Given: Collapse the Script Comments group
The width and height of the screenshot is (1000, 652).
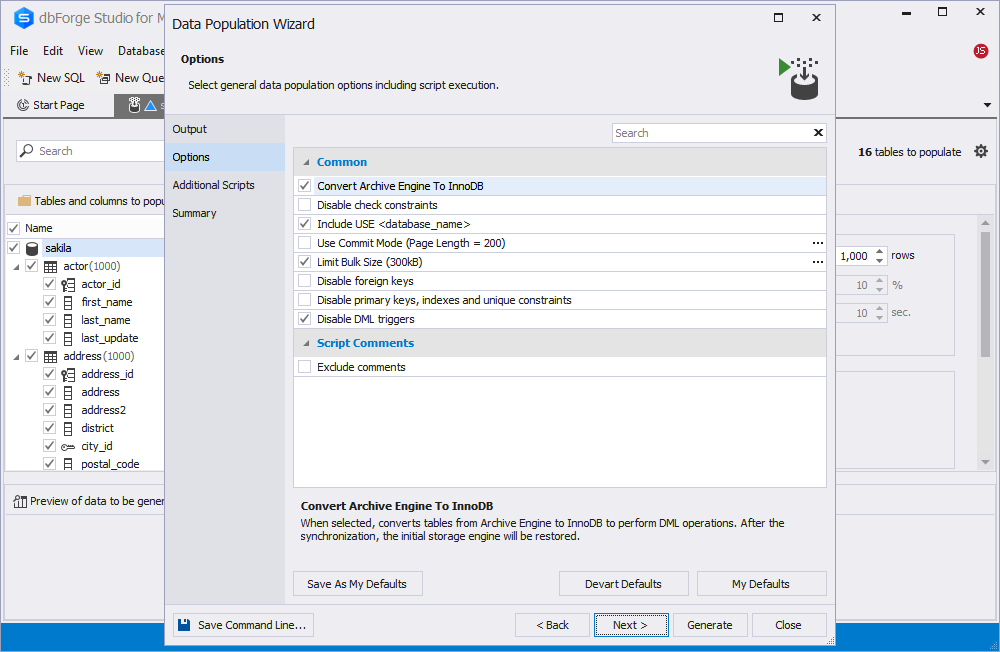Looking at the screenshot, I should [306, 343].
